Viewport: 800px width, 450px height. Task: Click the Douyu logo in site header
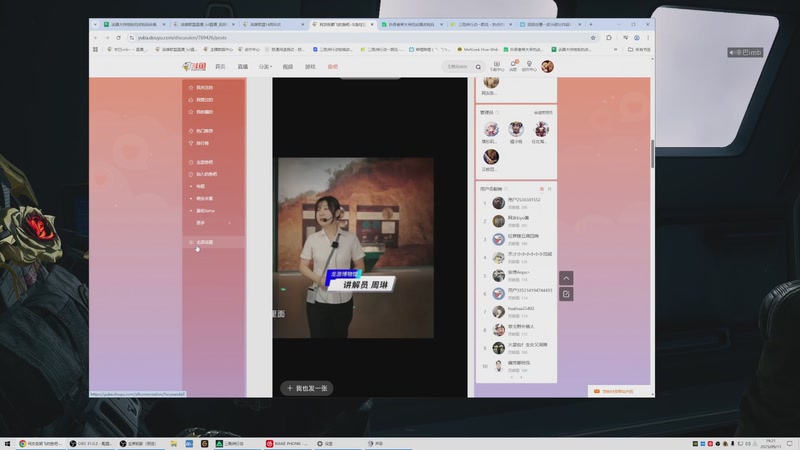[x=194, y=67]
